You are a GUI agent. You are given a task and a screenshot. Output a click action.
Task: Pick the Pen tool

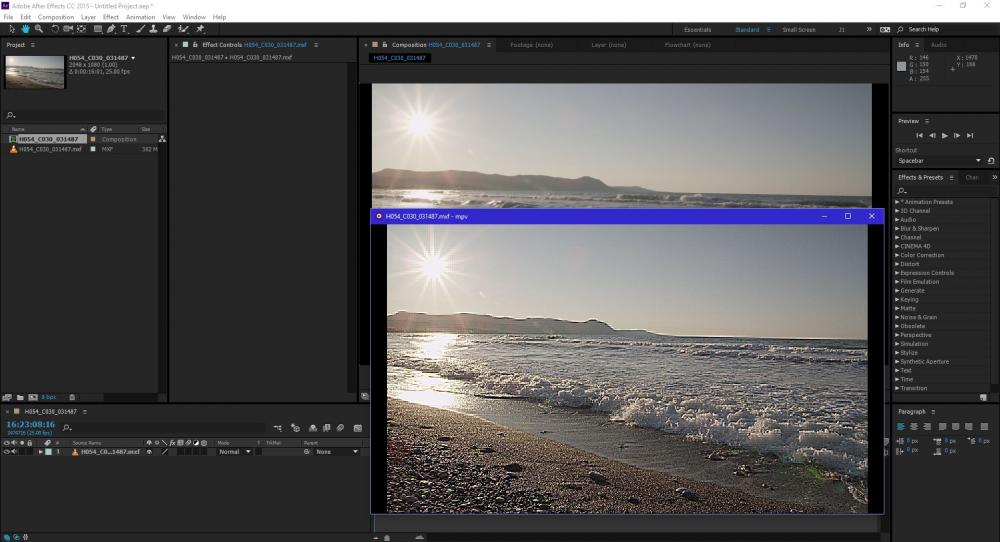pyautogui.click(x=111, y=29)
